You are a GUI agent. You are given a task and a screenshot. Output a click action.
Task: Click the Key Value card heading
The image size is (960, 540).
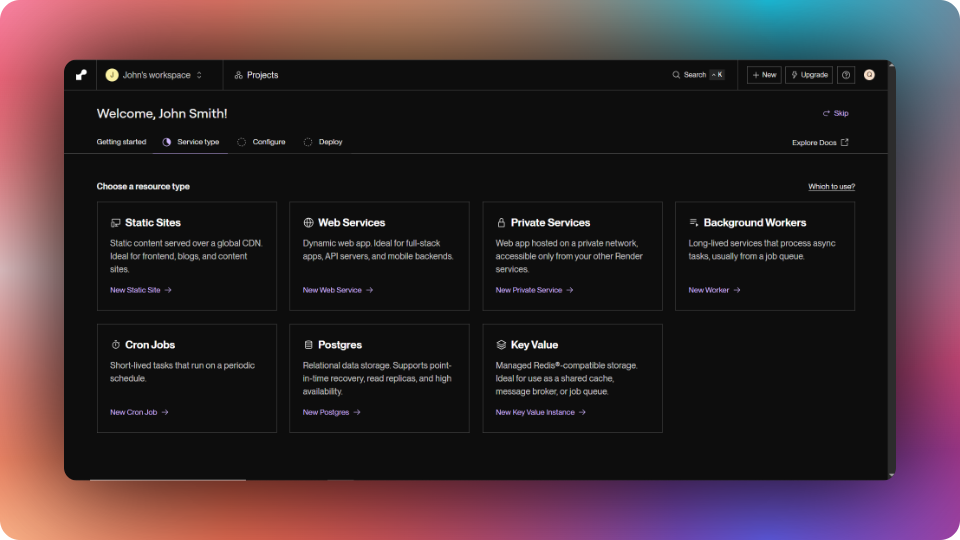[534, 345]
